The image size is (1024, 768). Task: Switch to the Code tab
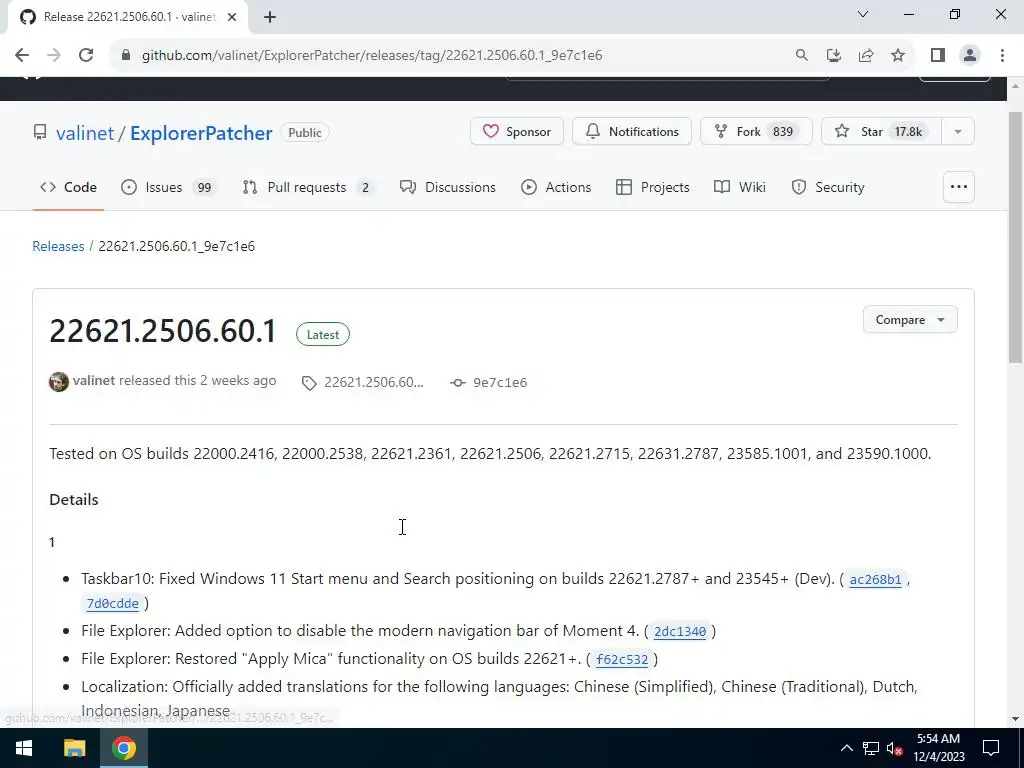click(x=68, y=187)
